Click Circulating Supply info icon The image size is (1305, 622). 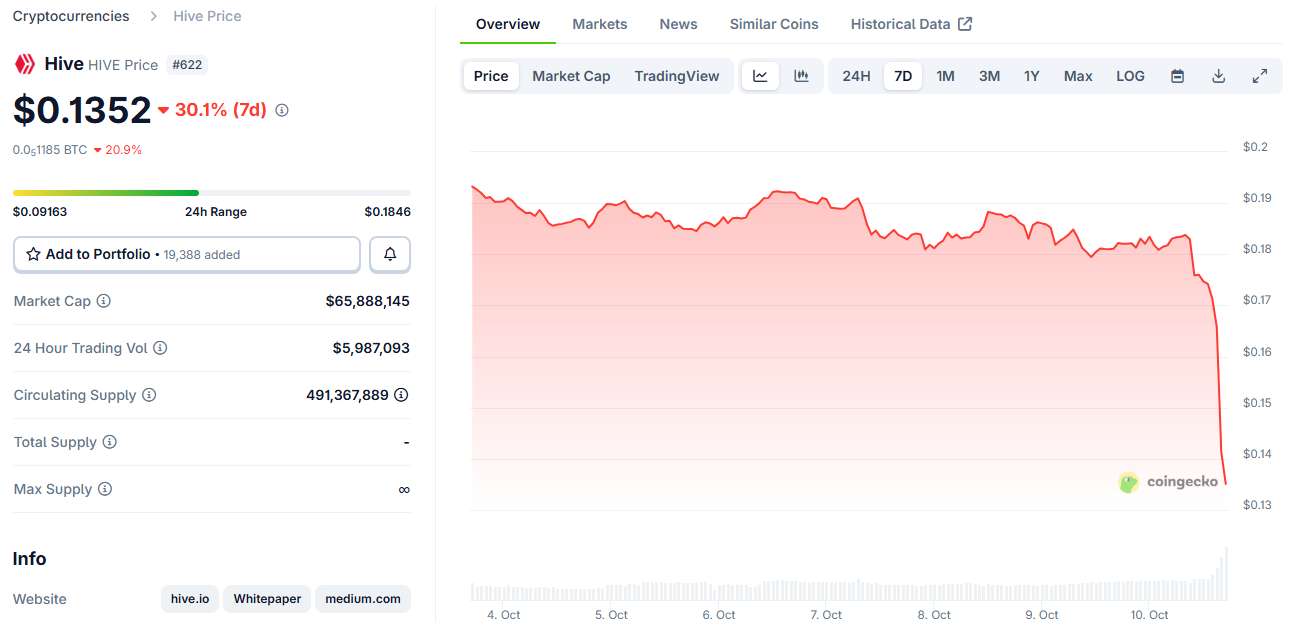149,395
